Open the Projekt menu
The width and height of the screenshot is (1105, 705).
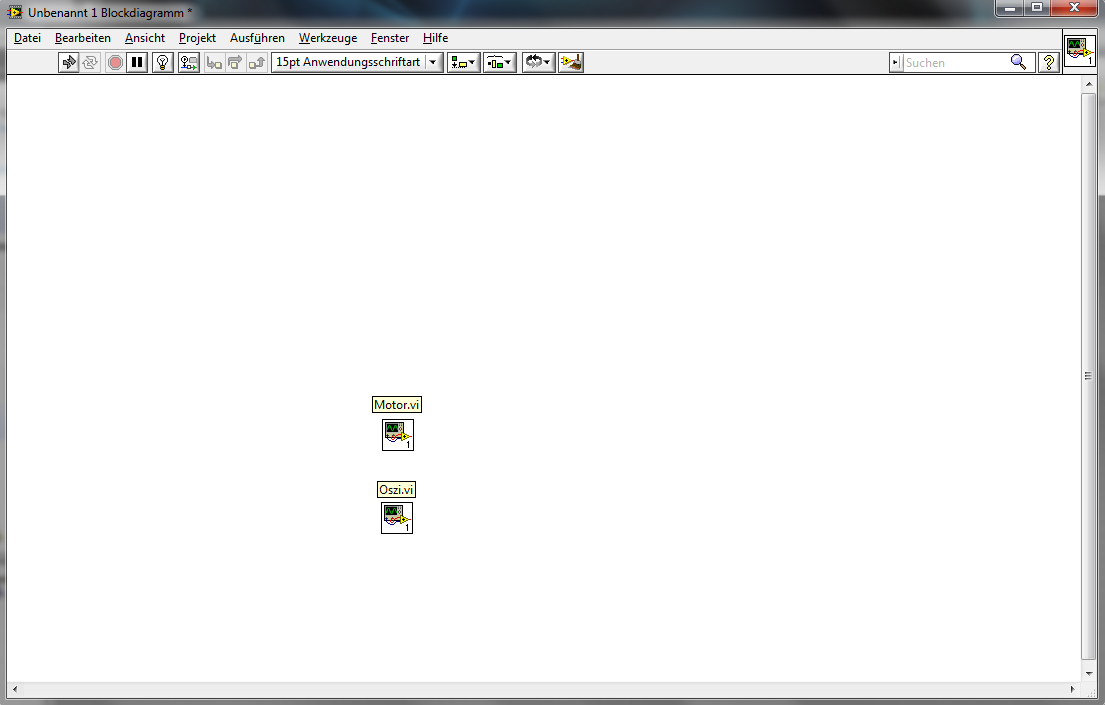[197, 38]
